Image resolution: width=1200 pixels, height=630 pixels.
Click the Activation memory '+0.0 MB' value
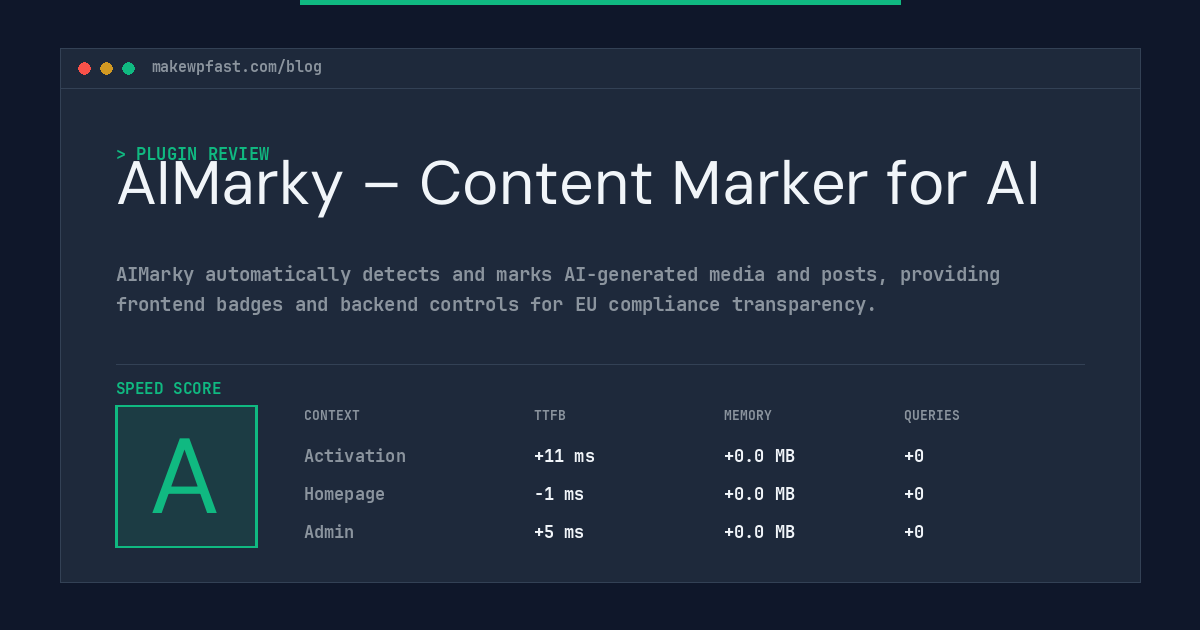click(759, 456)
